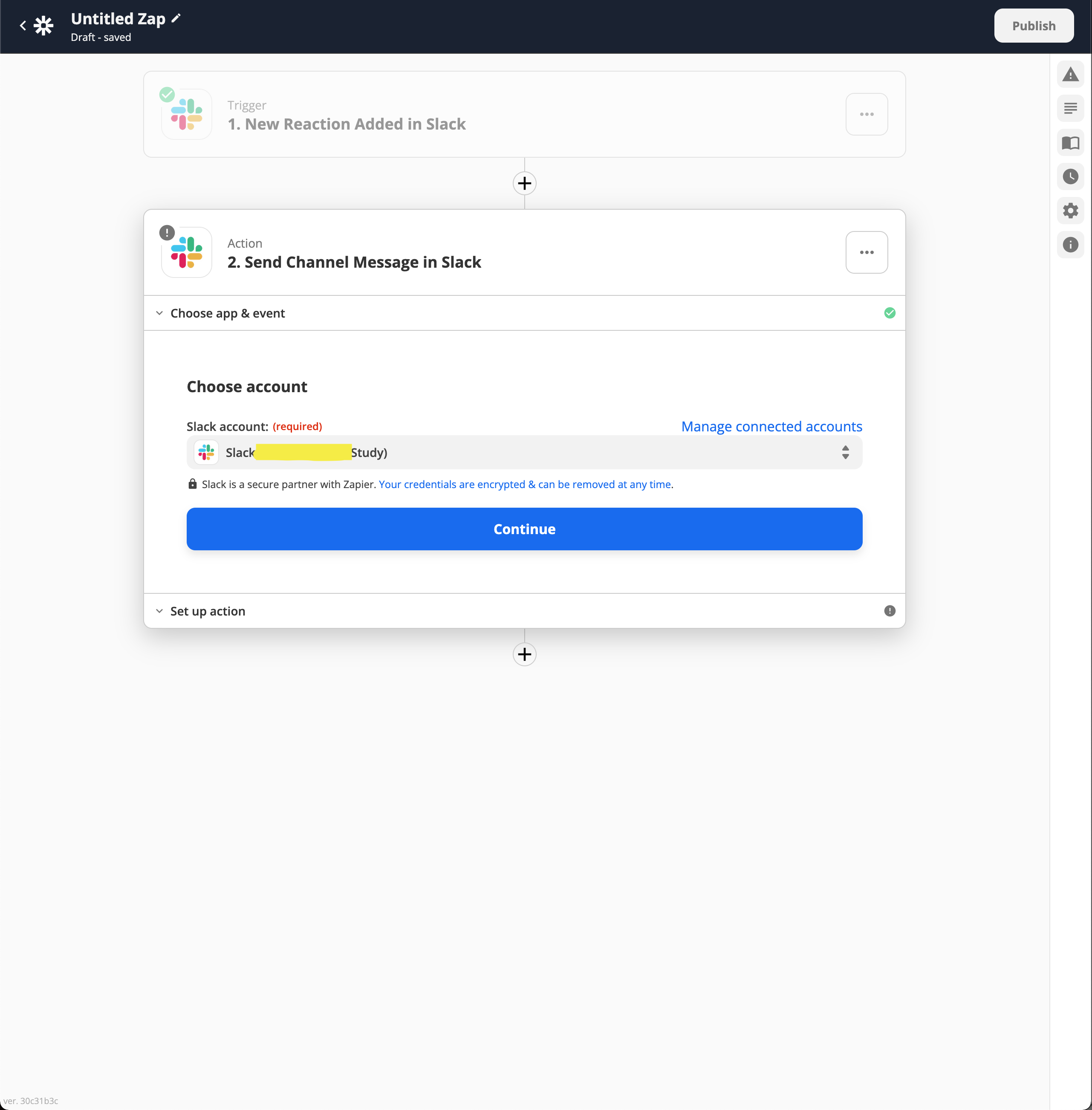This screenshot has width=1092, height=1110.
Task: Add step between trigger and action
Action: pos(524,184)
